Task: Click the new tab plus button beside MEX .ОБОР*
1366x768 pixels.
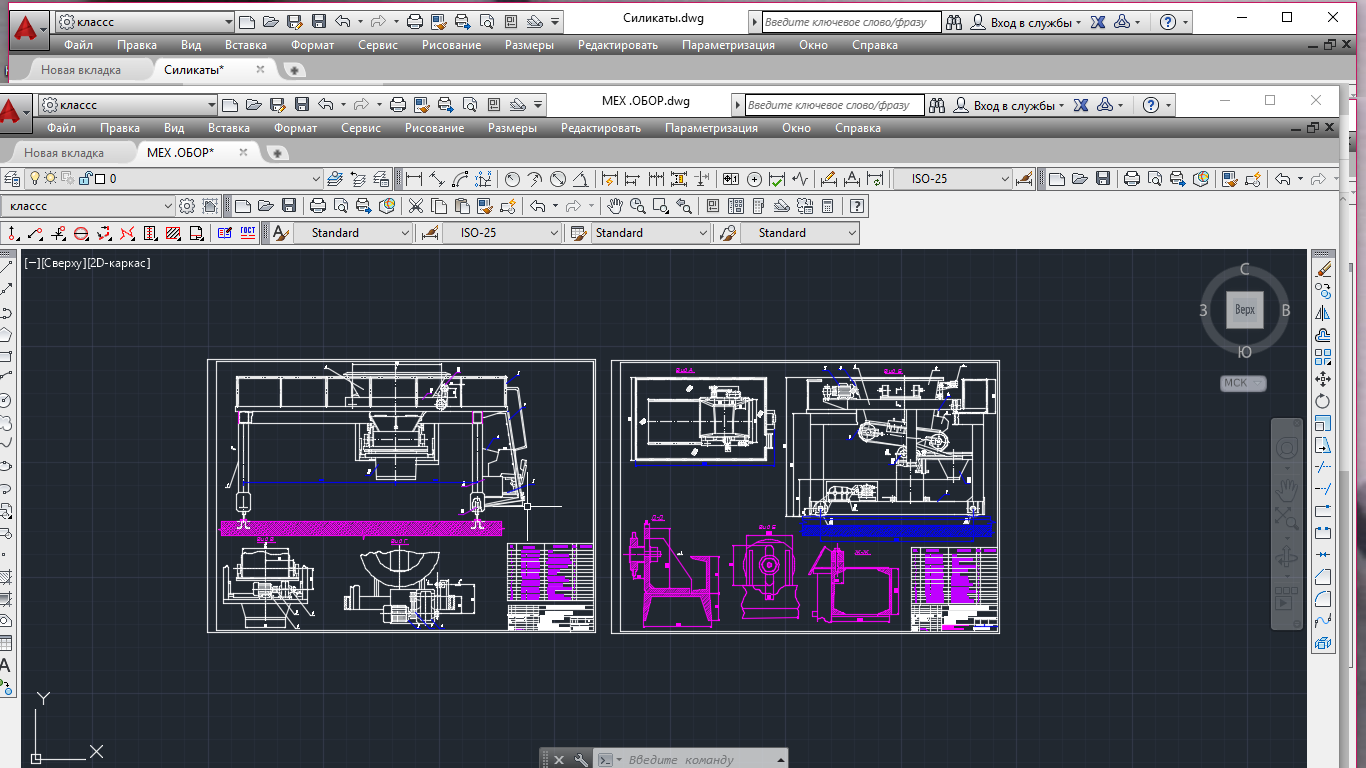Action: click(276, 153)
